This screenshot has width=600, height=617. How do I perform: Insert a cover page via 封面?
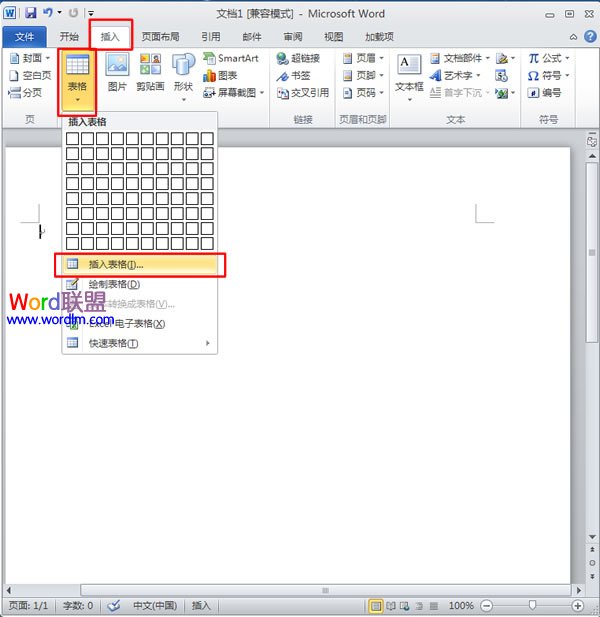pos(30,58)
